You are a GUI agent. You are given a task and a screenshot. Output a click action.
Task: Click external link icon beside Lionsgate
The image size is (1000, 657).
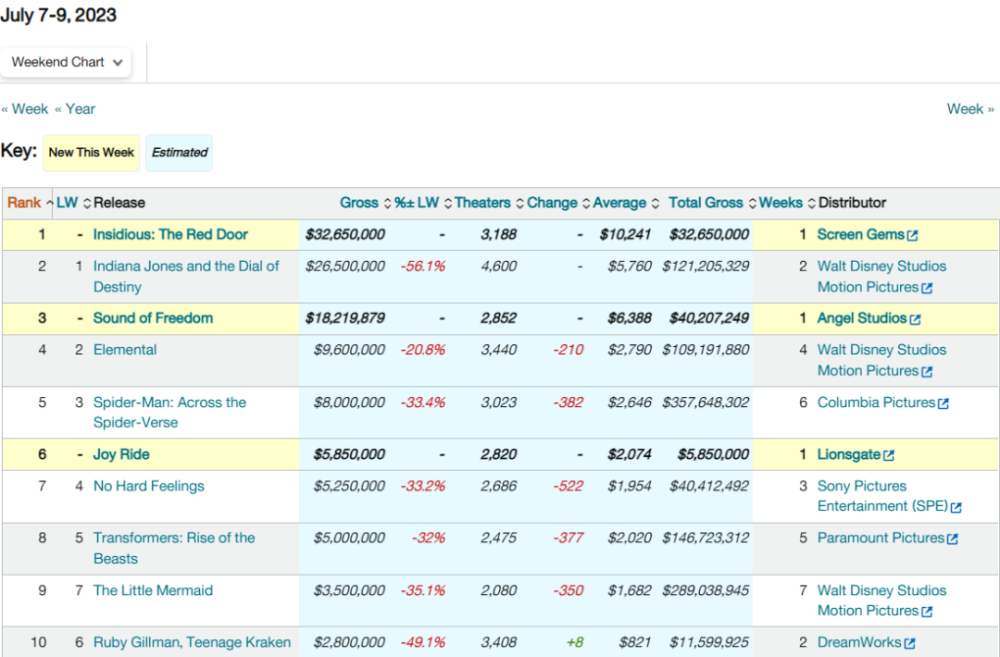point(888,456)
